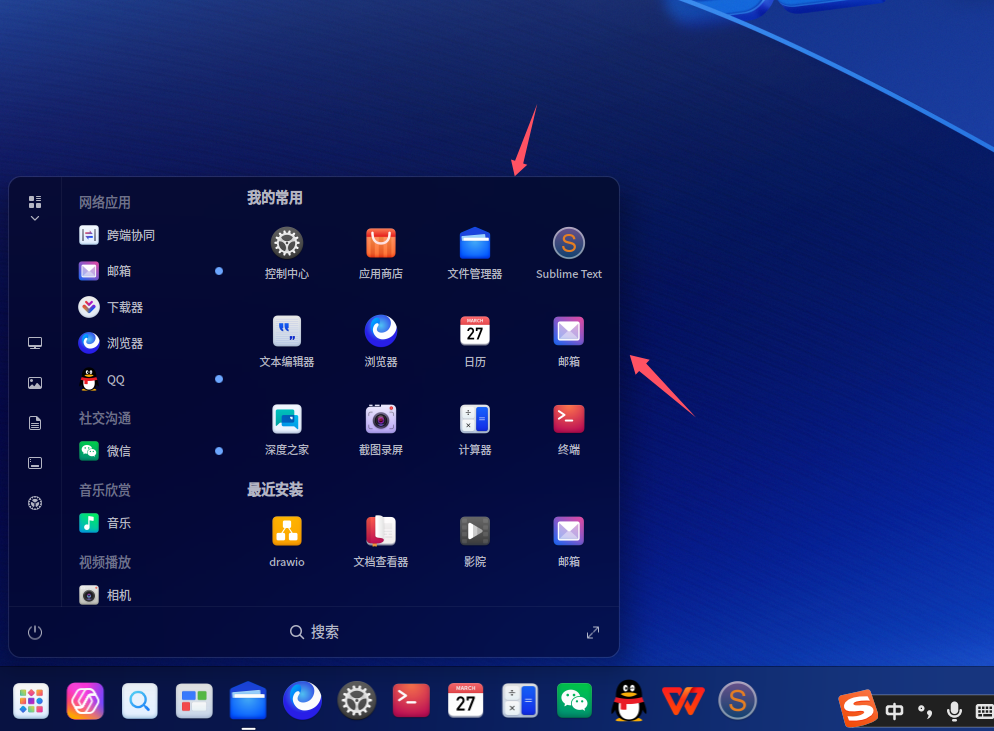Expand the category view dropdown chevron
The image size is (994, 731).
point(35,218)
